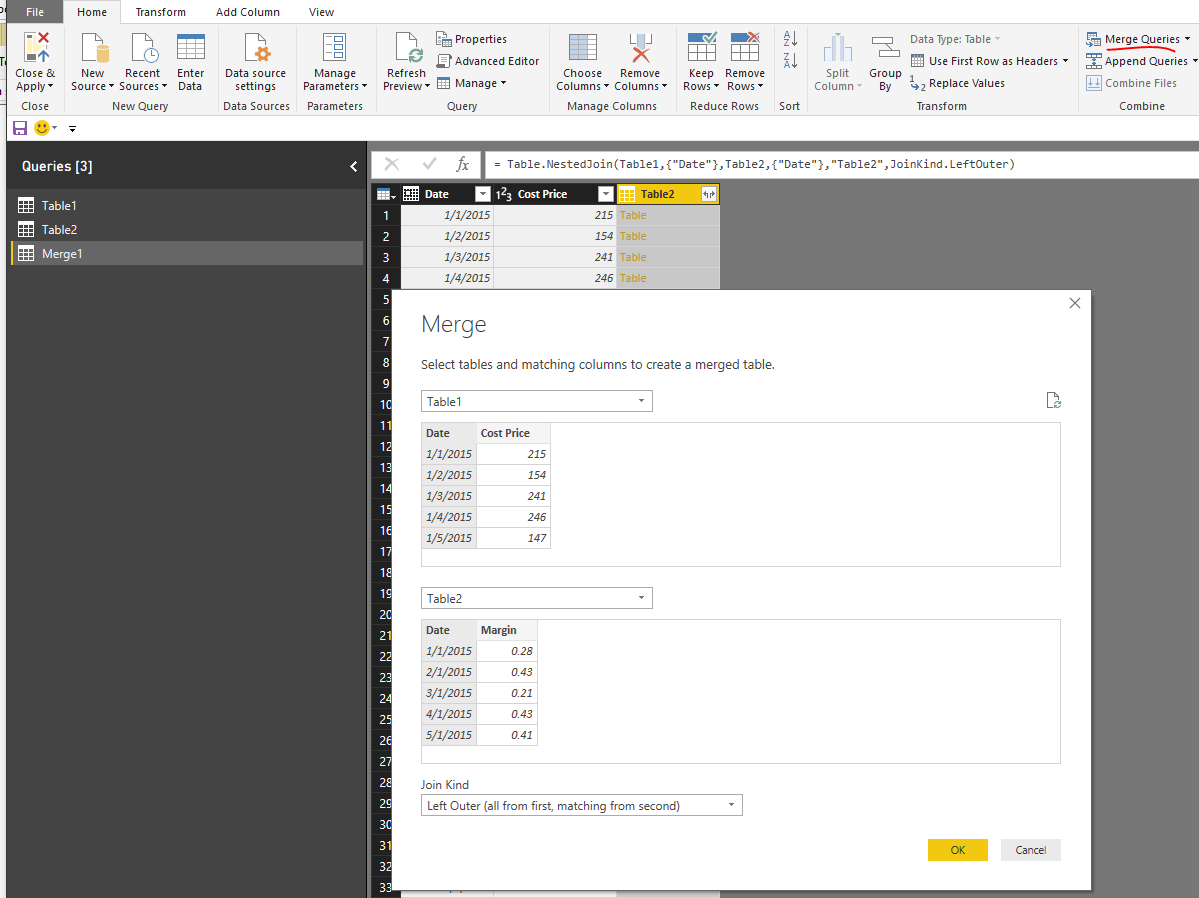The width and height of the screenshot is (1199, 898).
Task: Cancel formula edit with X icon
Action: click(392, 164)
